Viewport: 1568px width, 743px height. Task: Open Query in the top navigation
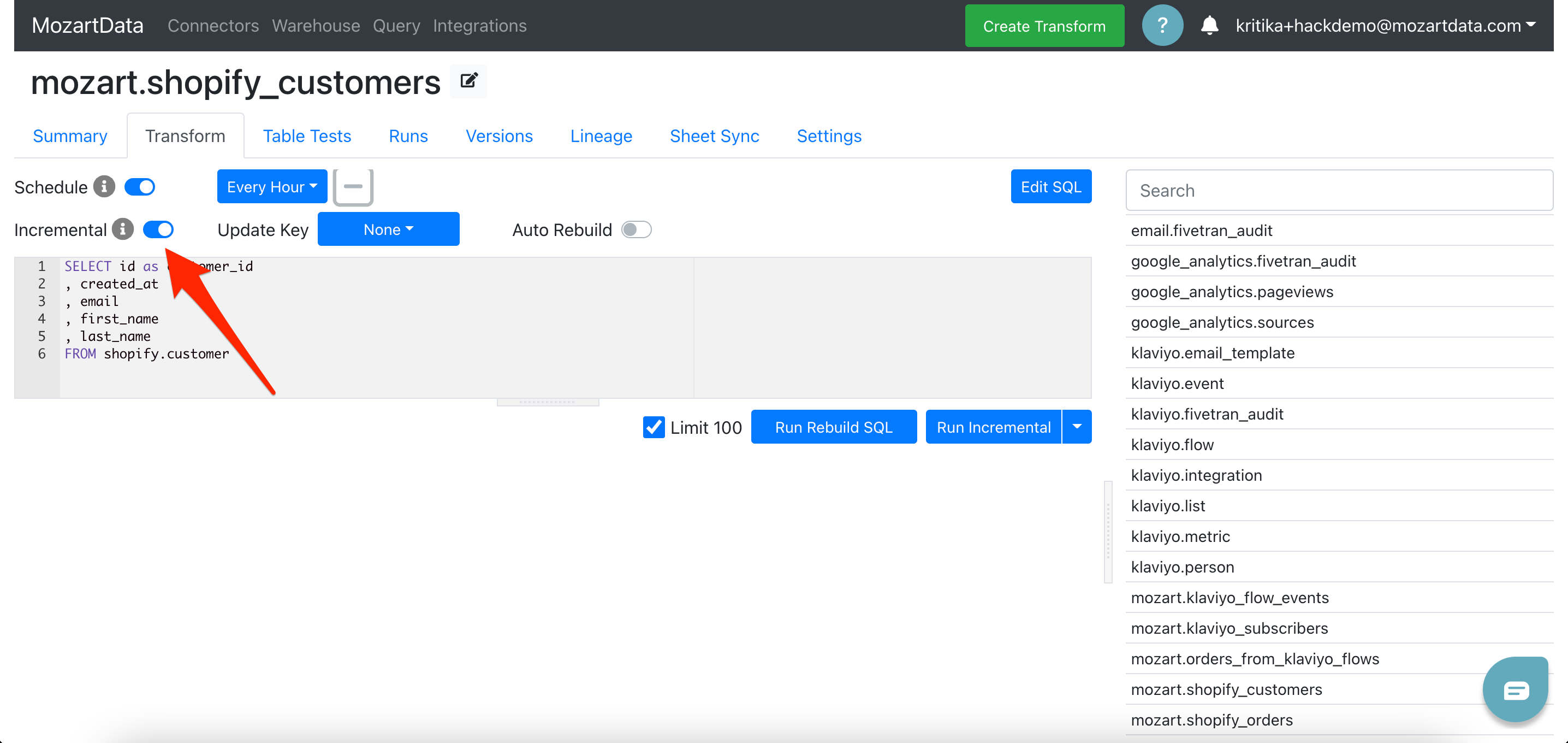(396, 26)
